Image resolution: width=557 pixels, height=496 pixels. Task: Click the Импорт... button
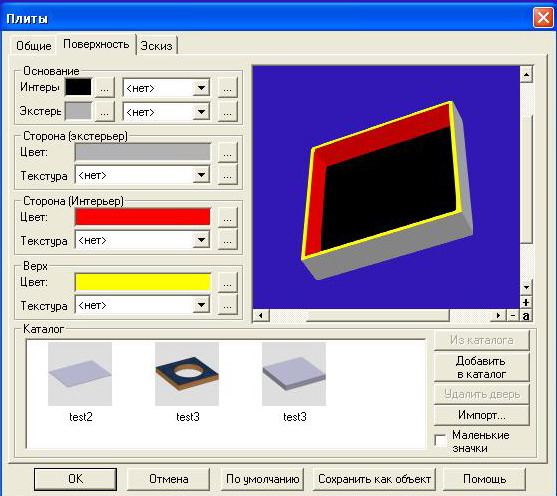pos(482,415)
